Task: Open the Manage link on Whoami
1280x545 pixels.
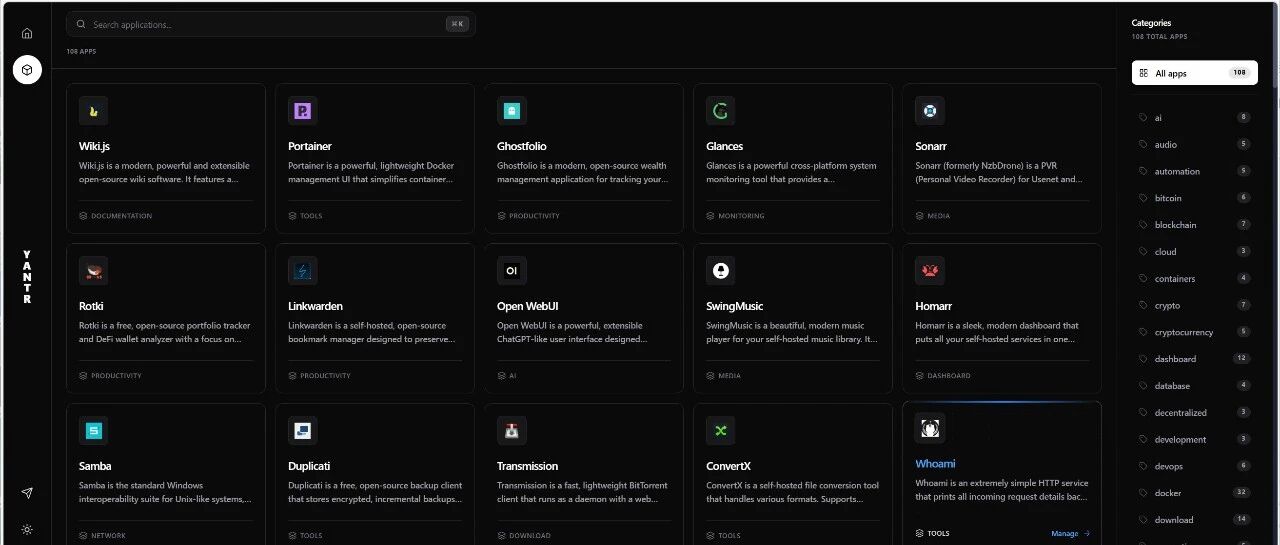Action: 1070,533
